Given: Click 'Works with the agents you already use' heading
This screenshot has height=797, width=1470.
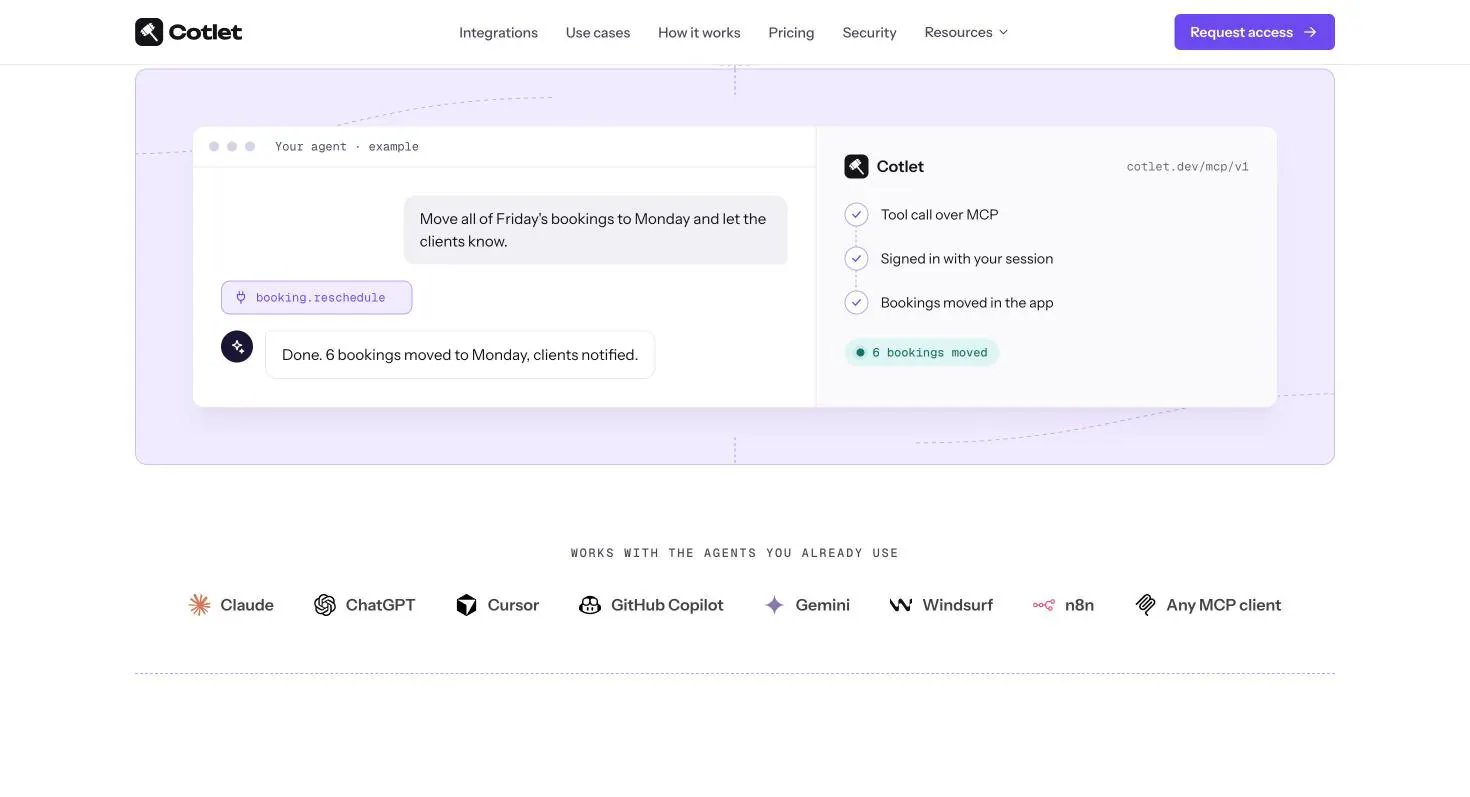Looking at the screenshot, I should (735, 553).
